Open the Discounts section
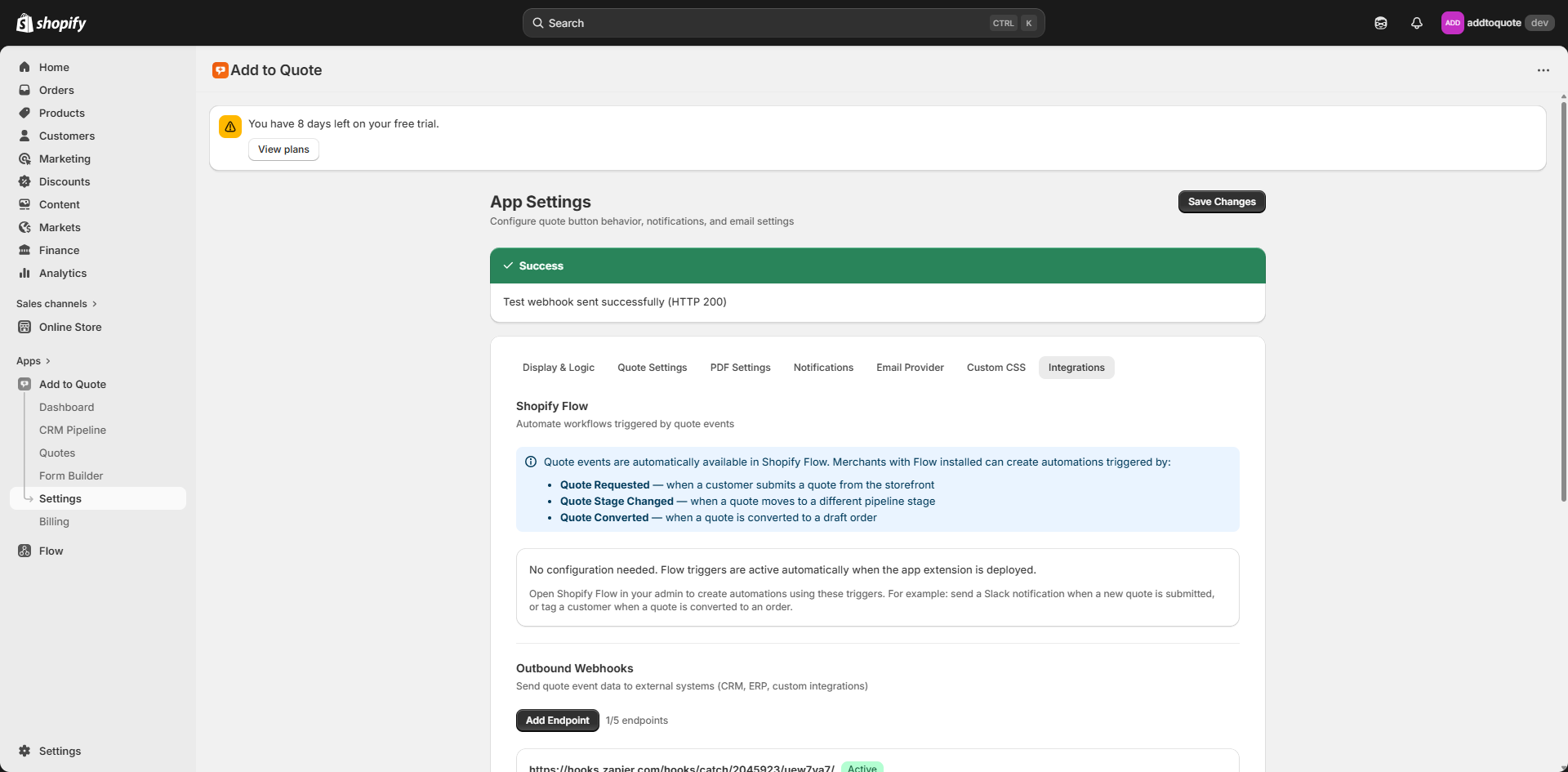 coord(64,181)
